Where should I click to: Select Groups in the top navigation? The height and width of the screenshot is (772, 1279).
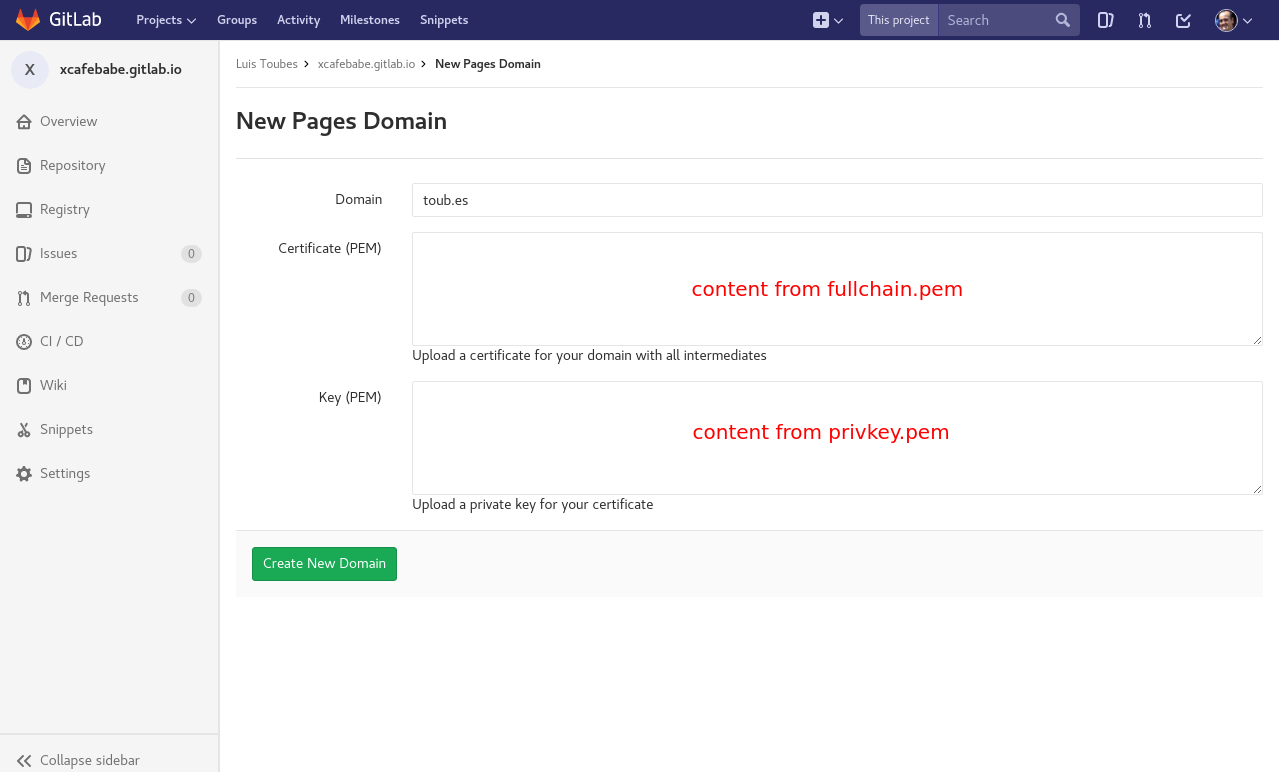[237, 19]
